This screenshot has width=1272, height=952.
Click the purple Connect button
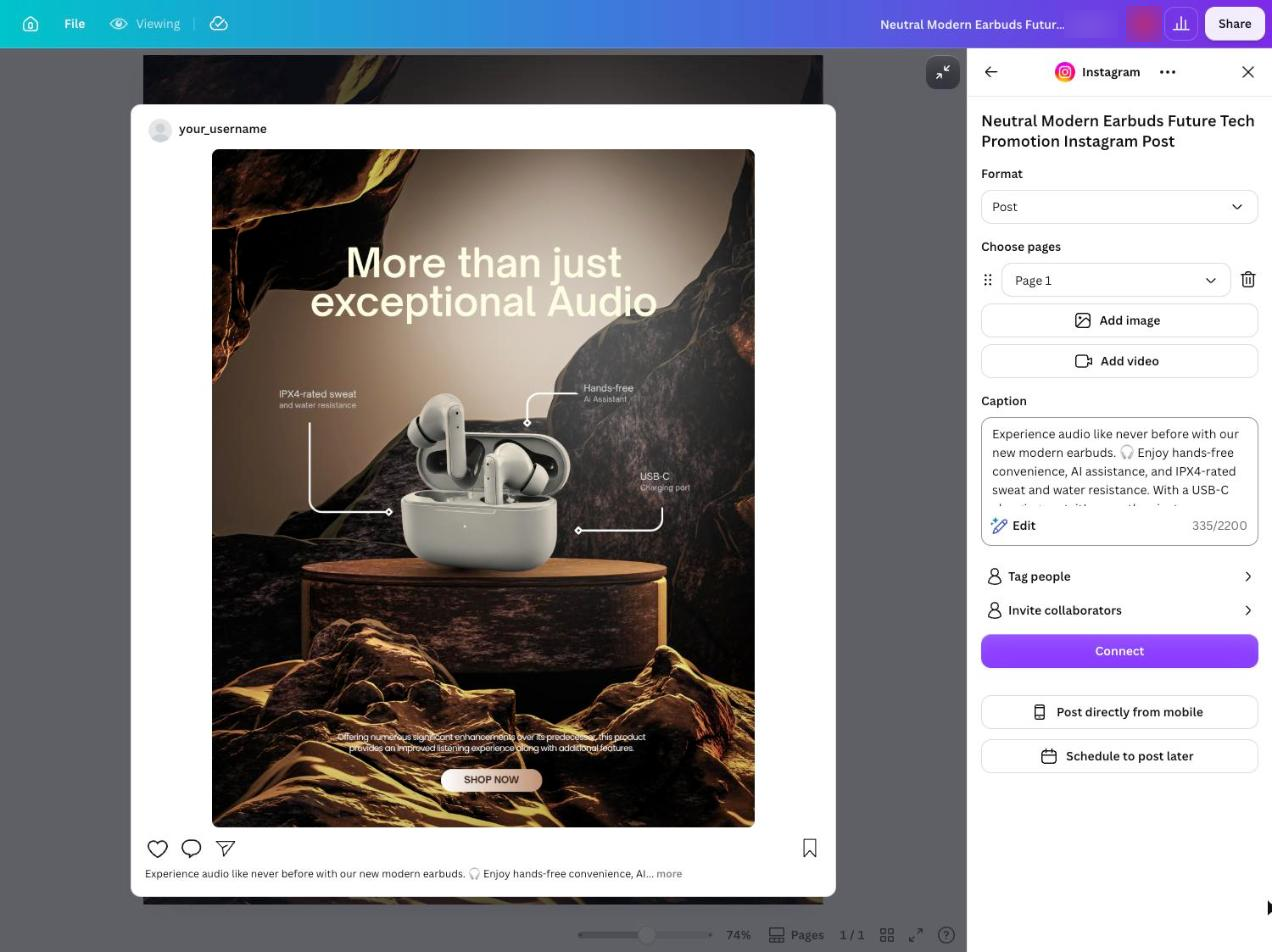(x=1119, y=651)
